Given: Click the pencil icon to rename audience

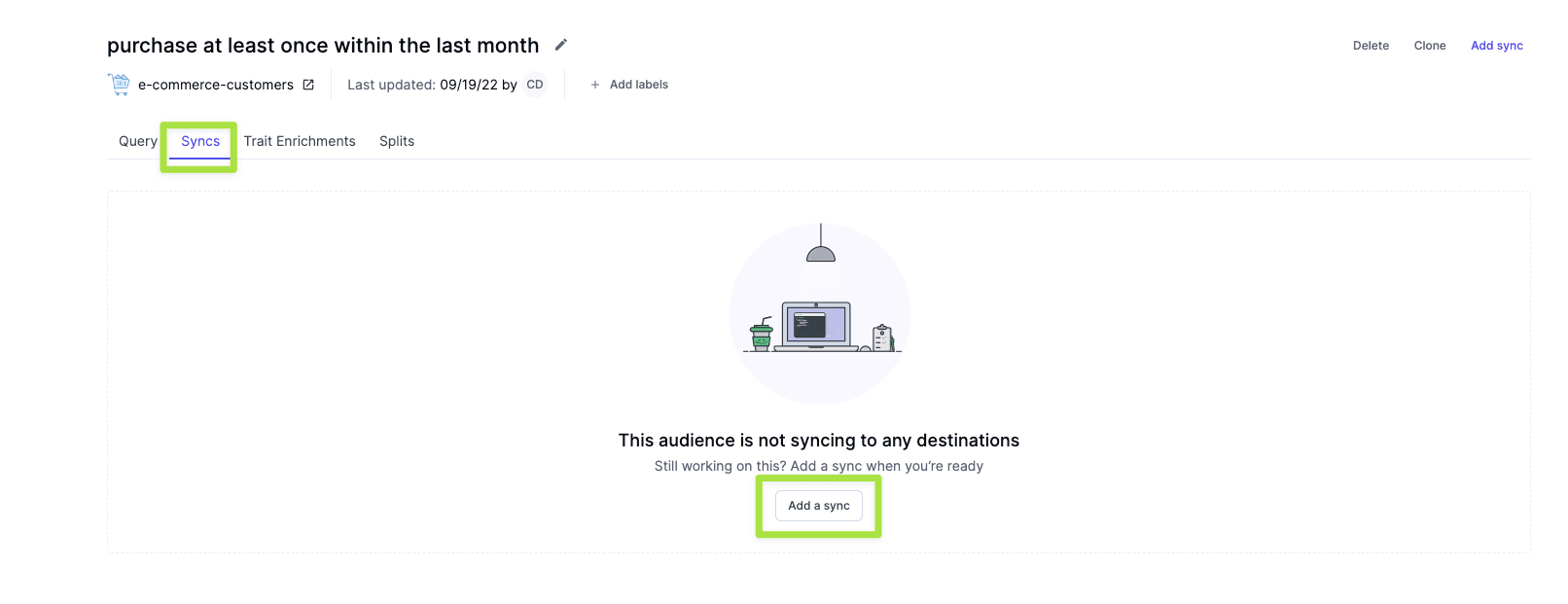Looking at the screenshot, I should tap(561, 45).
